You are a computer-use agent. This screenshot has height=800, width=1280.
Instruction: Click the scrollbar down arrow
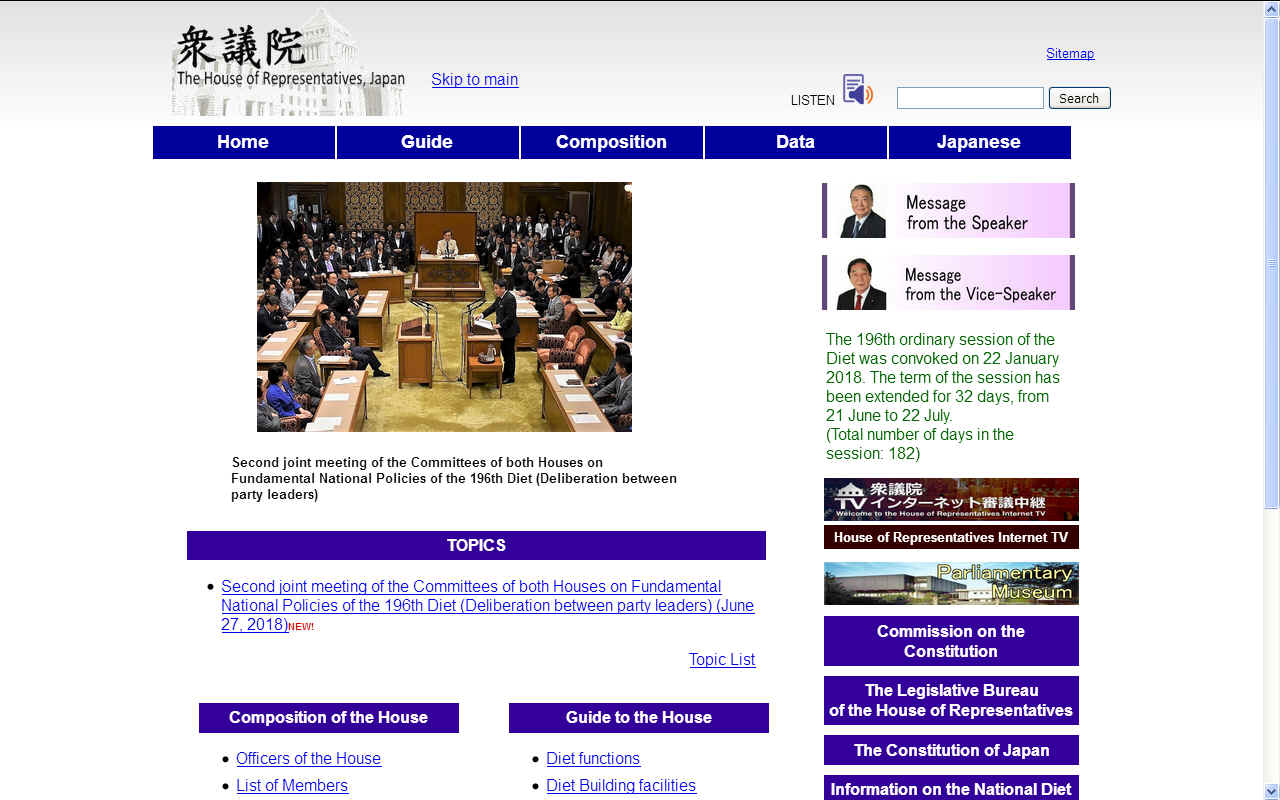(x=1271, y=791)
